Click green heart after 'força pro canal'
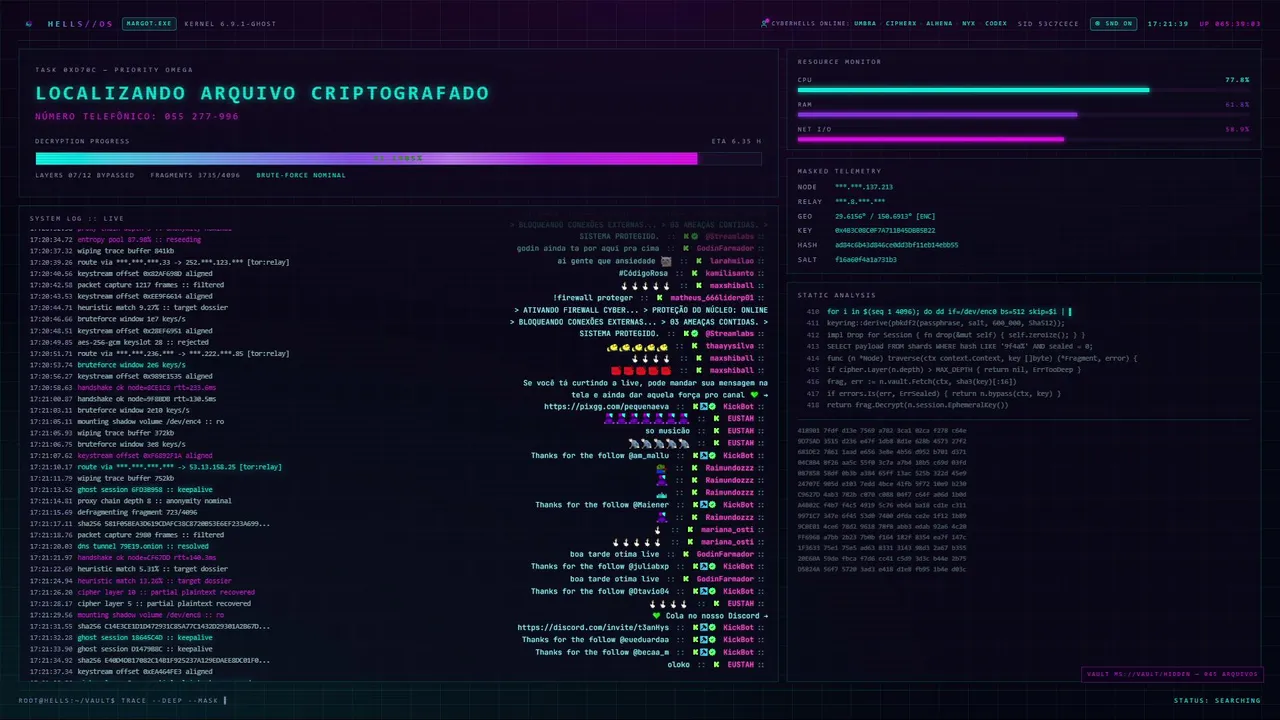 point(755,395)
